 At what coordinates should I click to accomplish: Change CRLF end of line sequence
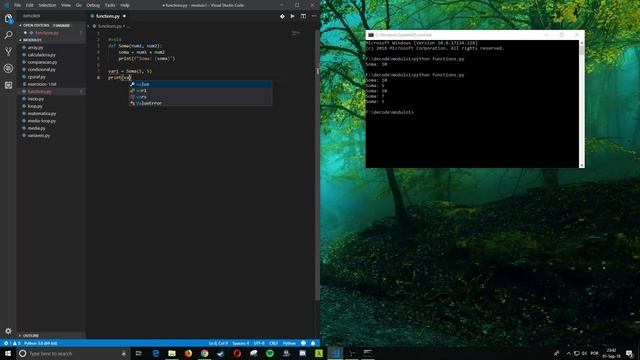point(273,343)
